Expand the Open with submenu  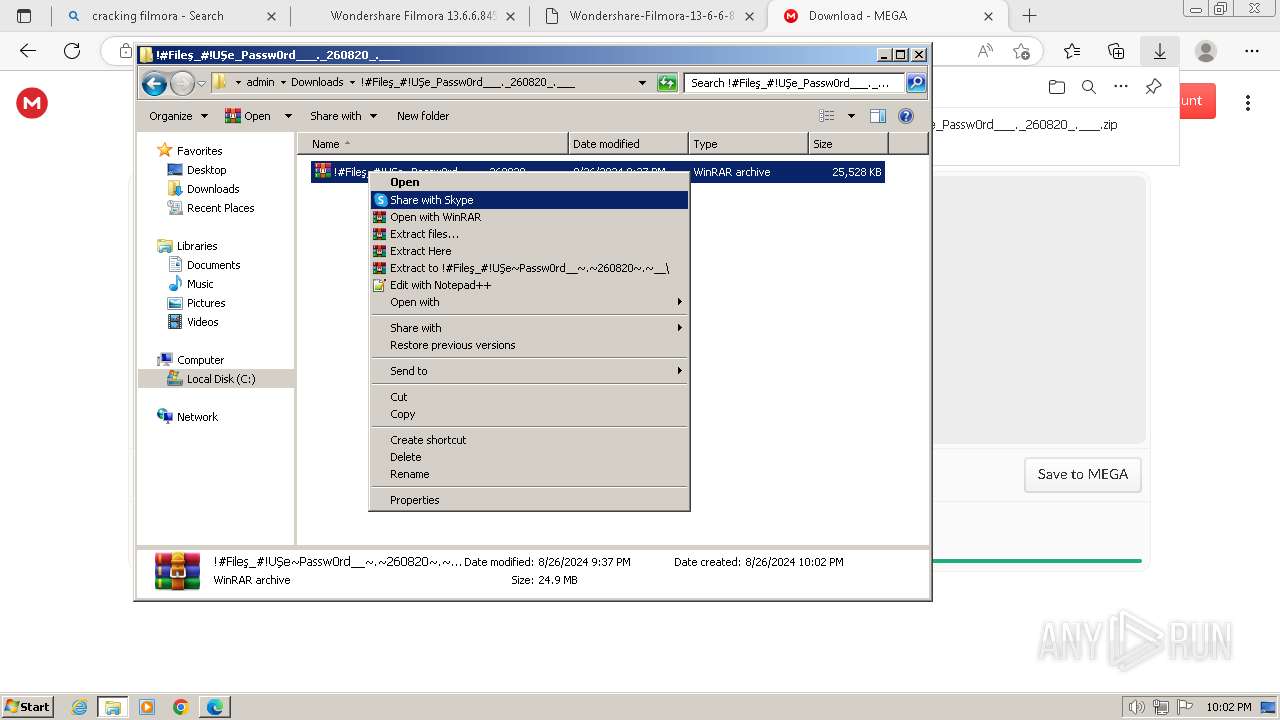[x=529, y=302]
